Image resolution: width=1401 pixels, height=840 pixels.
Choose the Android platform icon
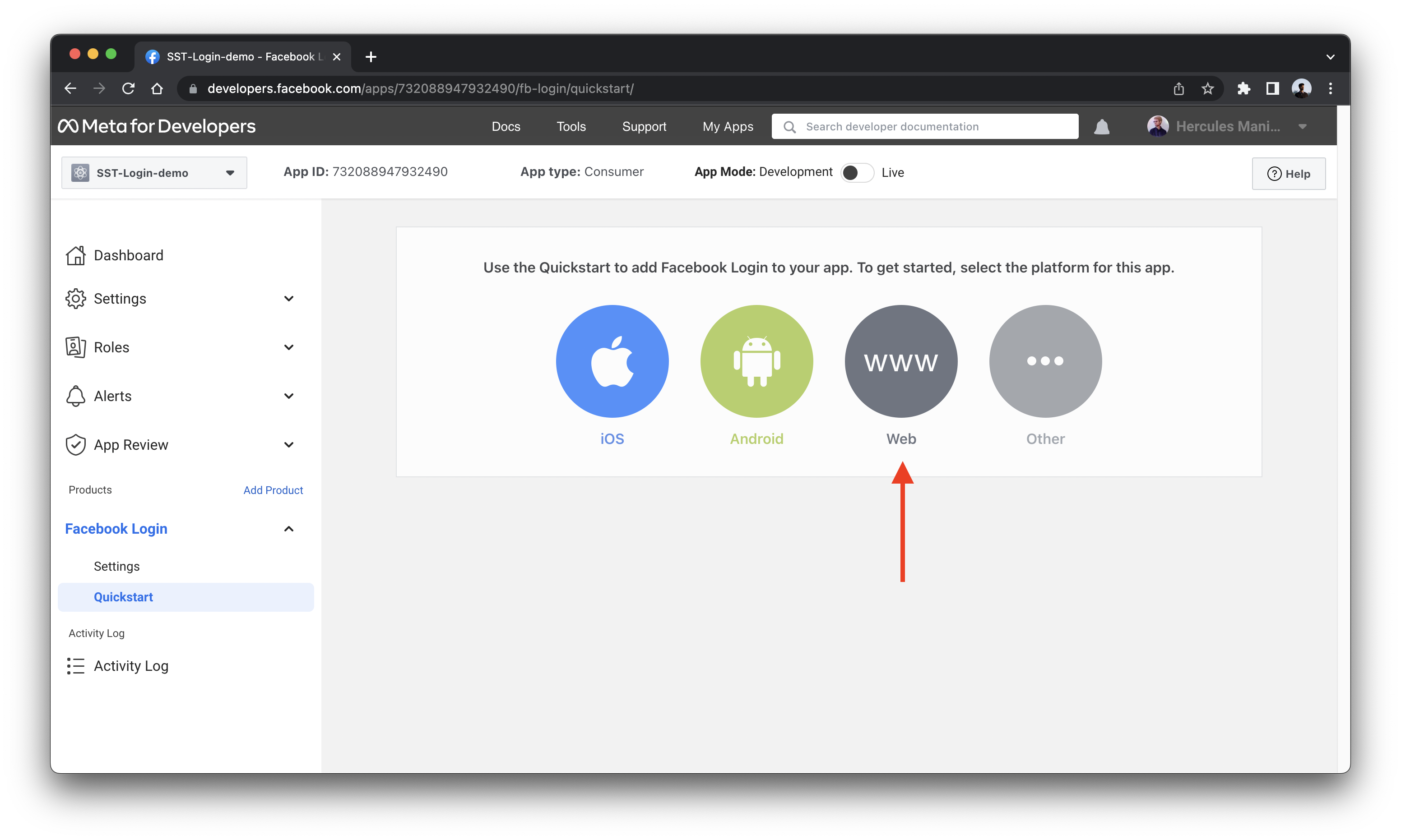pos(756,361)
